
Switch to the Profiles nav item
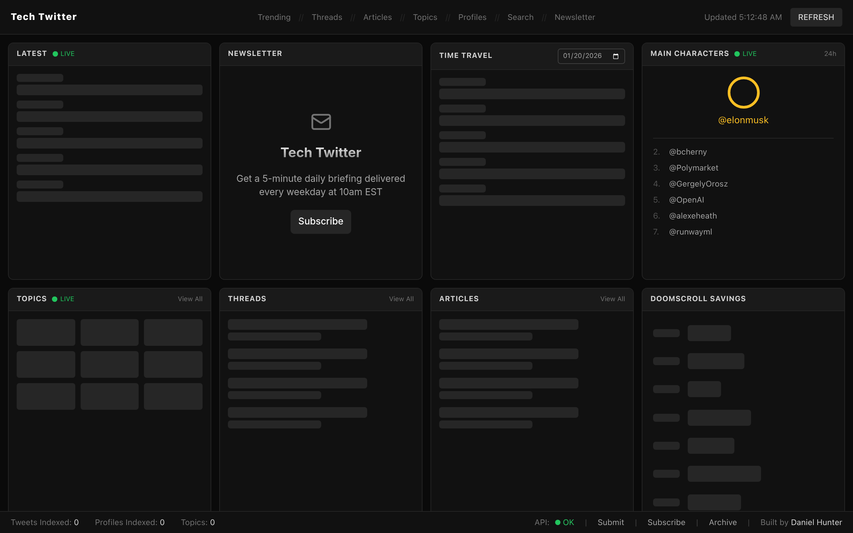tap(472, 17)
